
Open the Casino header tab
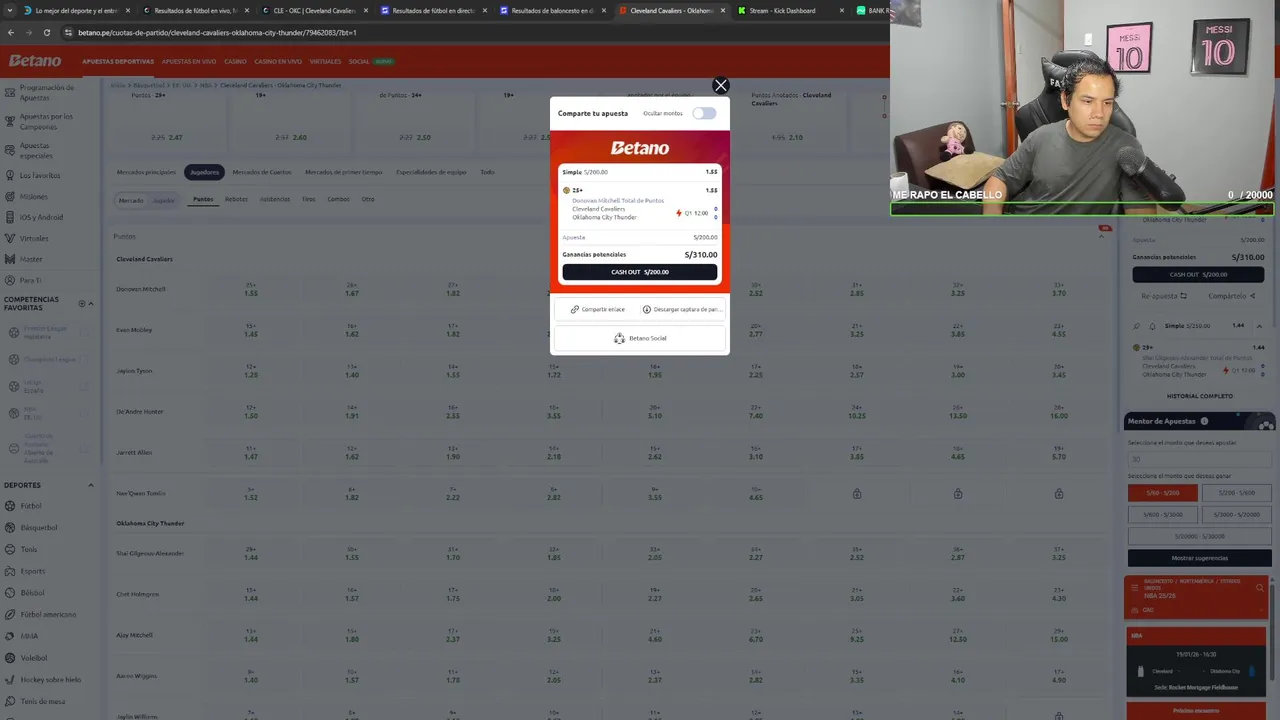235,61
